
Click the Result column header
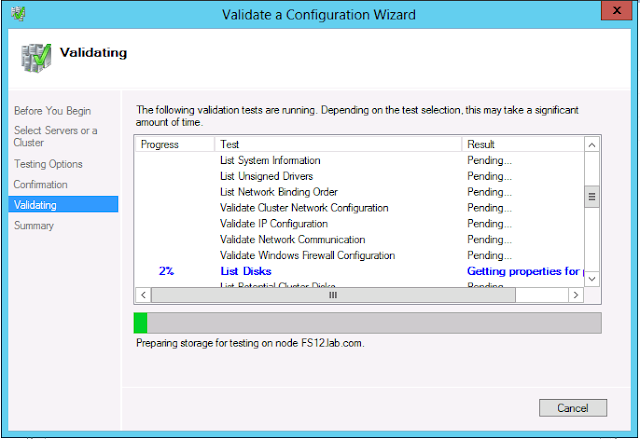[523, 144]
